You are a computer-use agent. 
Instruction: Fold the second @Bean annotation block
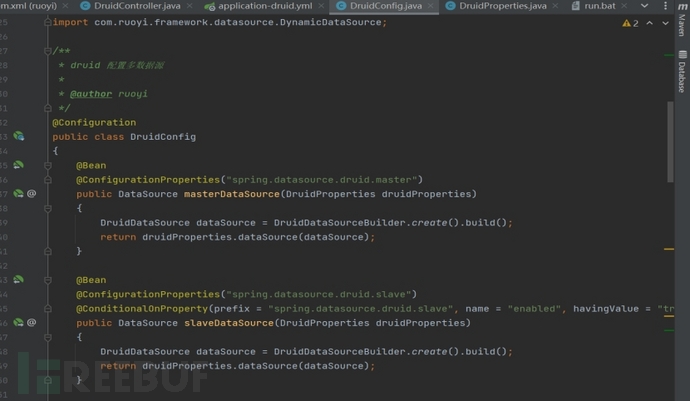[48, 280]
